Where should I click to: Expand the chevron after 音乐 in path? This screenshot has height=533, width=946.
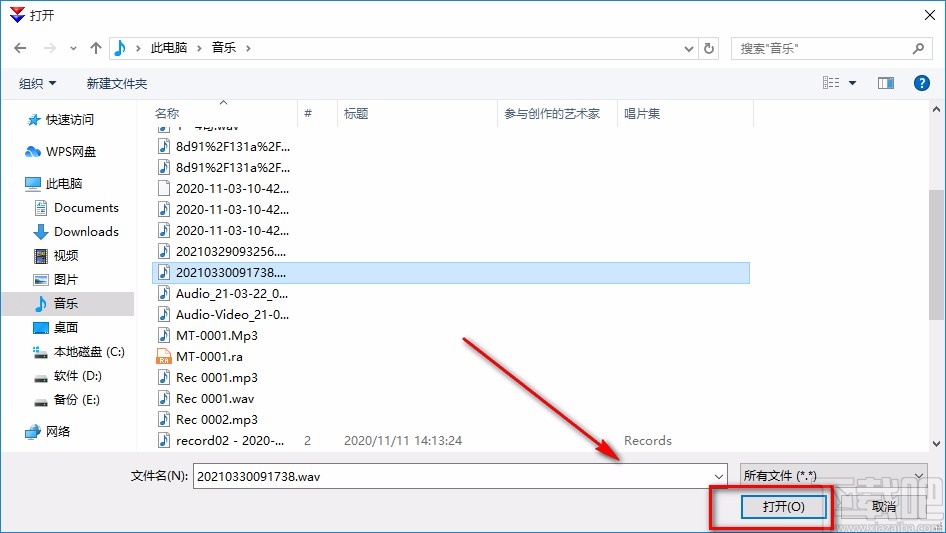pyautogui.click(x=248, y=48)
